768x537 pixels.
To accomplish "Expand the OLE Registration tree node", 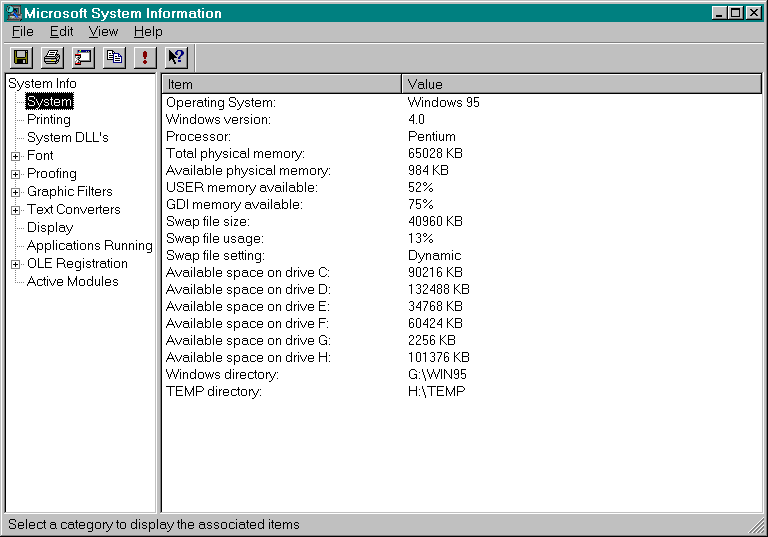I will (x=16, y=264).
